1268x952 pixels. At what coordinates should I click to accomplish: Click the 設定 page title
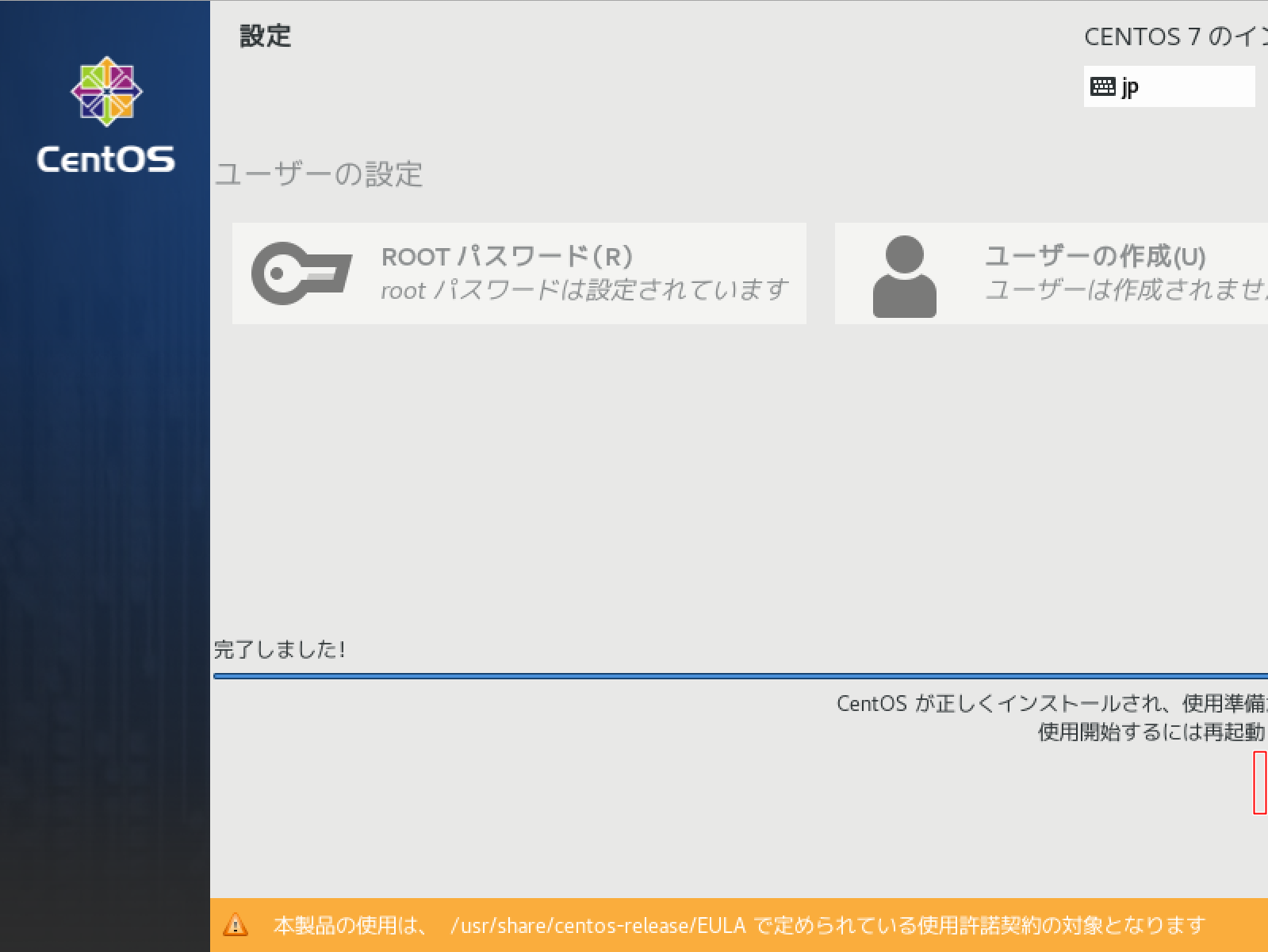pos(266,36)
